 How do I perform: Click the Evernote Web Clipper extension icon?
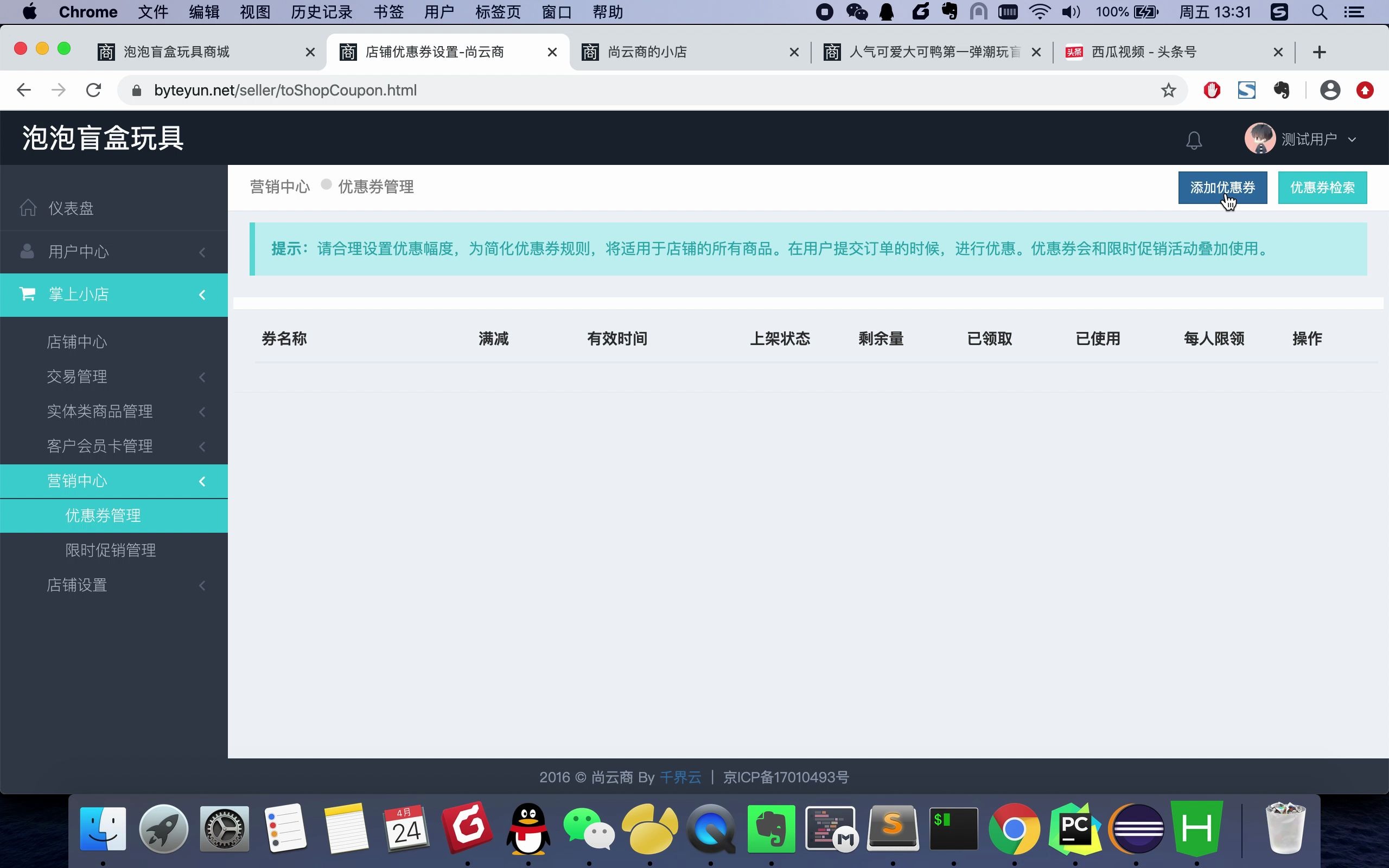[x=1282, y=90]
